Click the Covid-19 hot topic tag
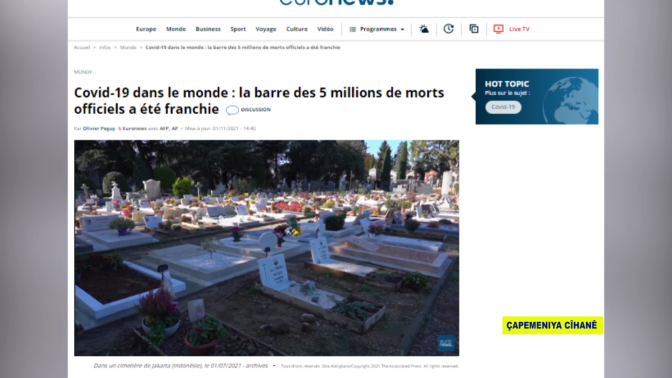 (503, 107)
